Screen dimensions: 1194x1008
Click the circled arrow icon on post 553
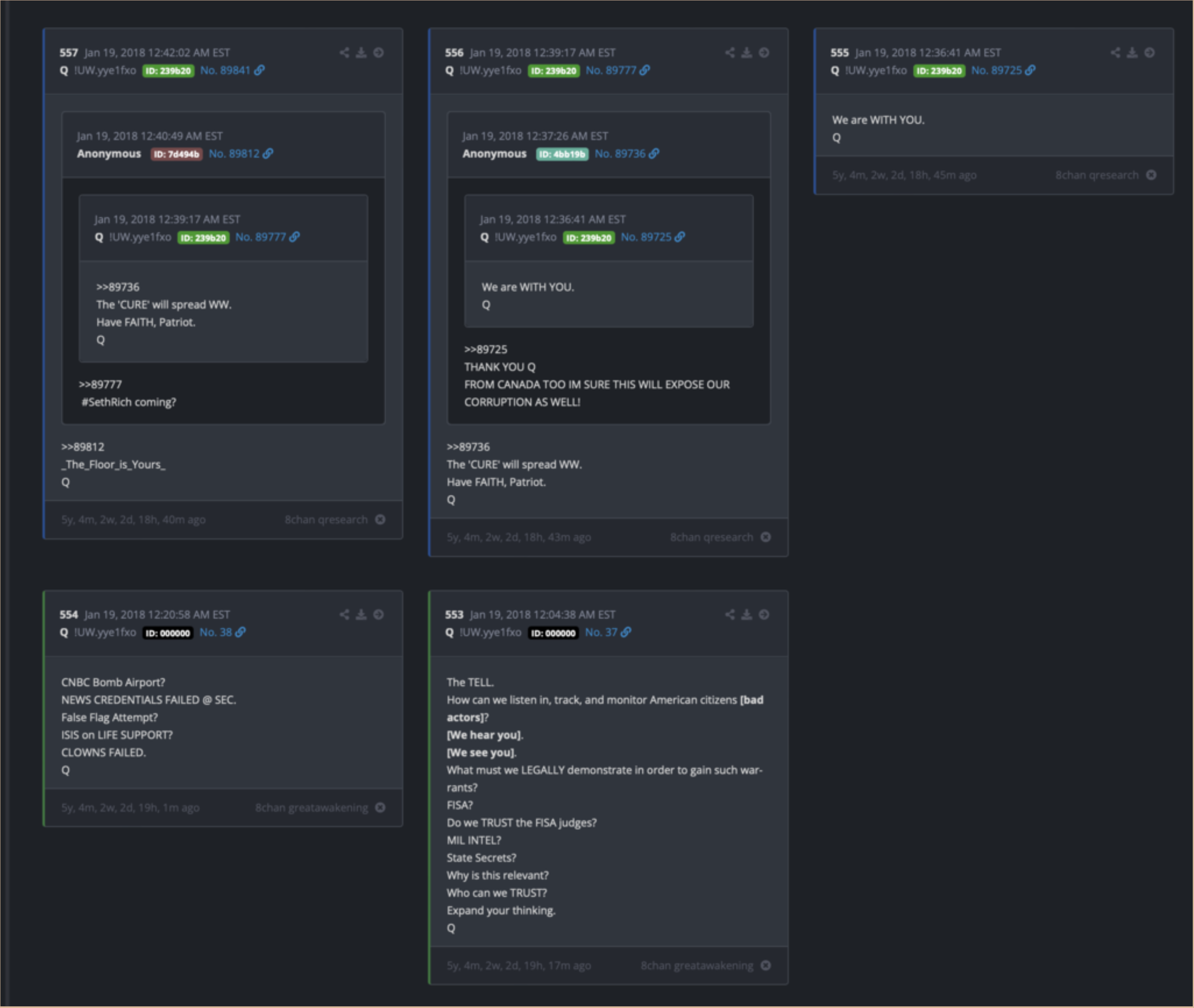click(x=764, y=614)
